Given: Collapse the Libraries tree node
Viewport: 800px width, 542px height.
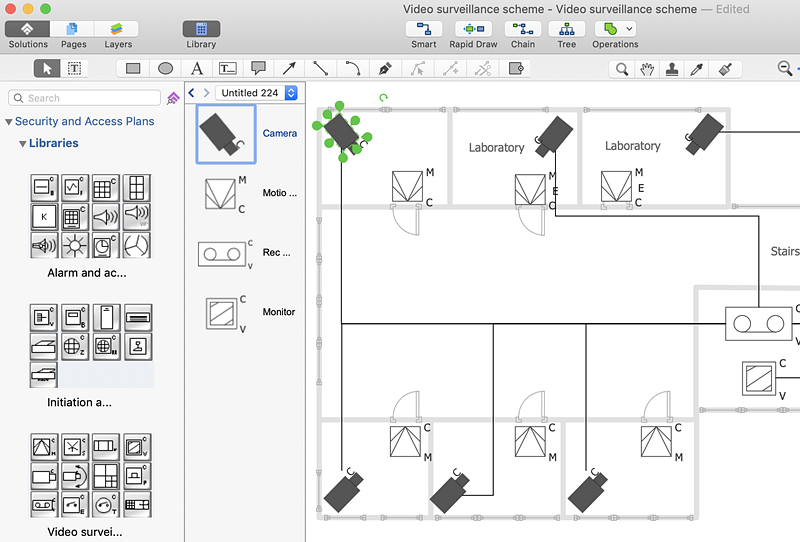Looking at the screenshot, I should [x=22, y=144].
